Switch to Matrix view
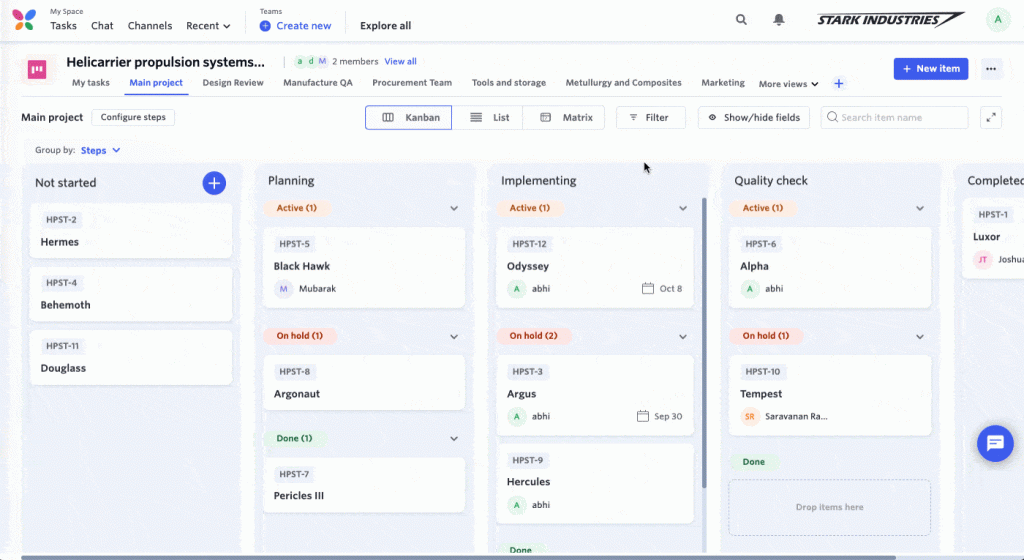This screenshot has width=1024, height=560. (564, 117)
